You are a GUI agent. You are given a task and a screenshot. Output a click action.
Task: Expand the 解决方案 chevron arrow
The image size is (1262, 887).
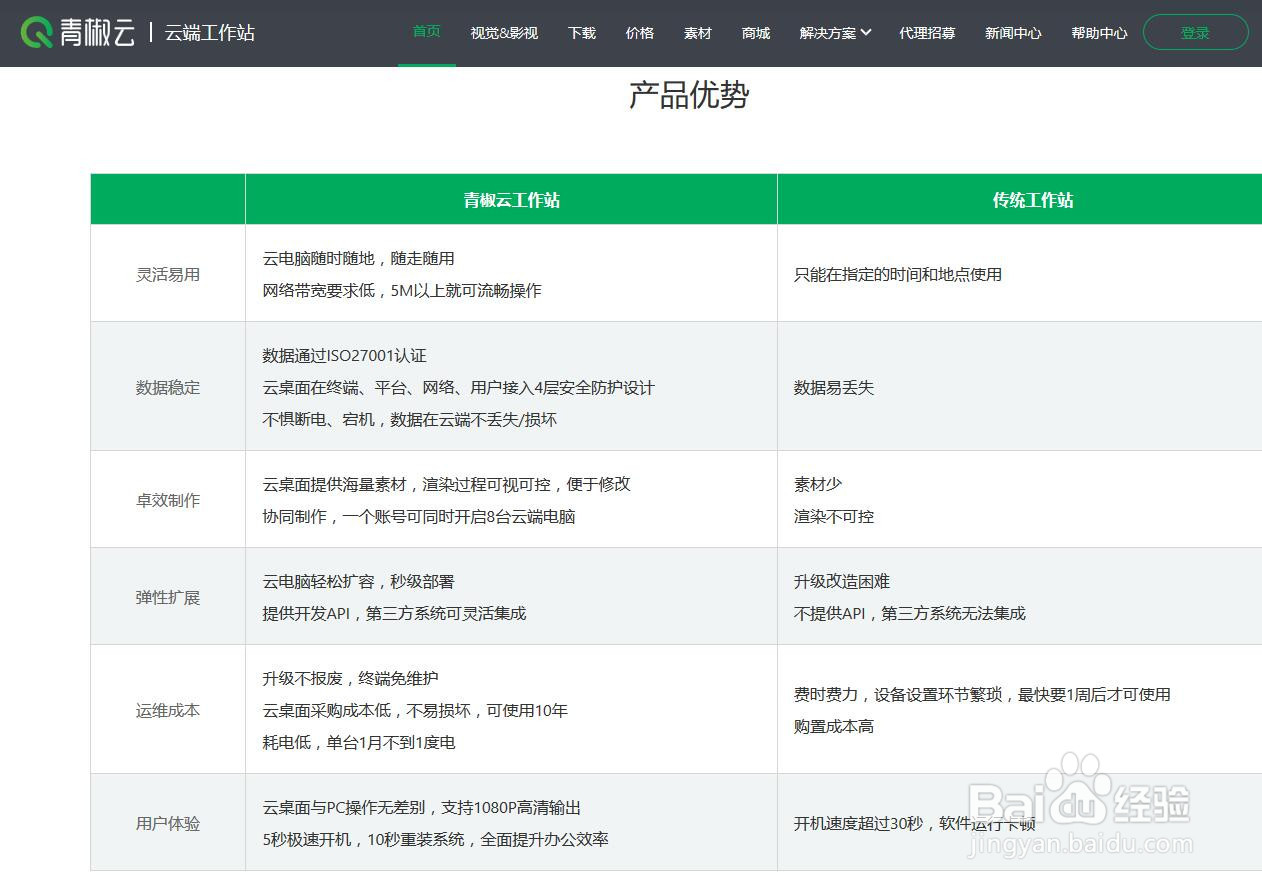pos(868,32)
